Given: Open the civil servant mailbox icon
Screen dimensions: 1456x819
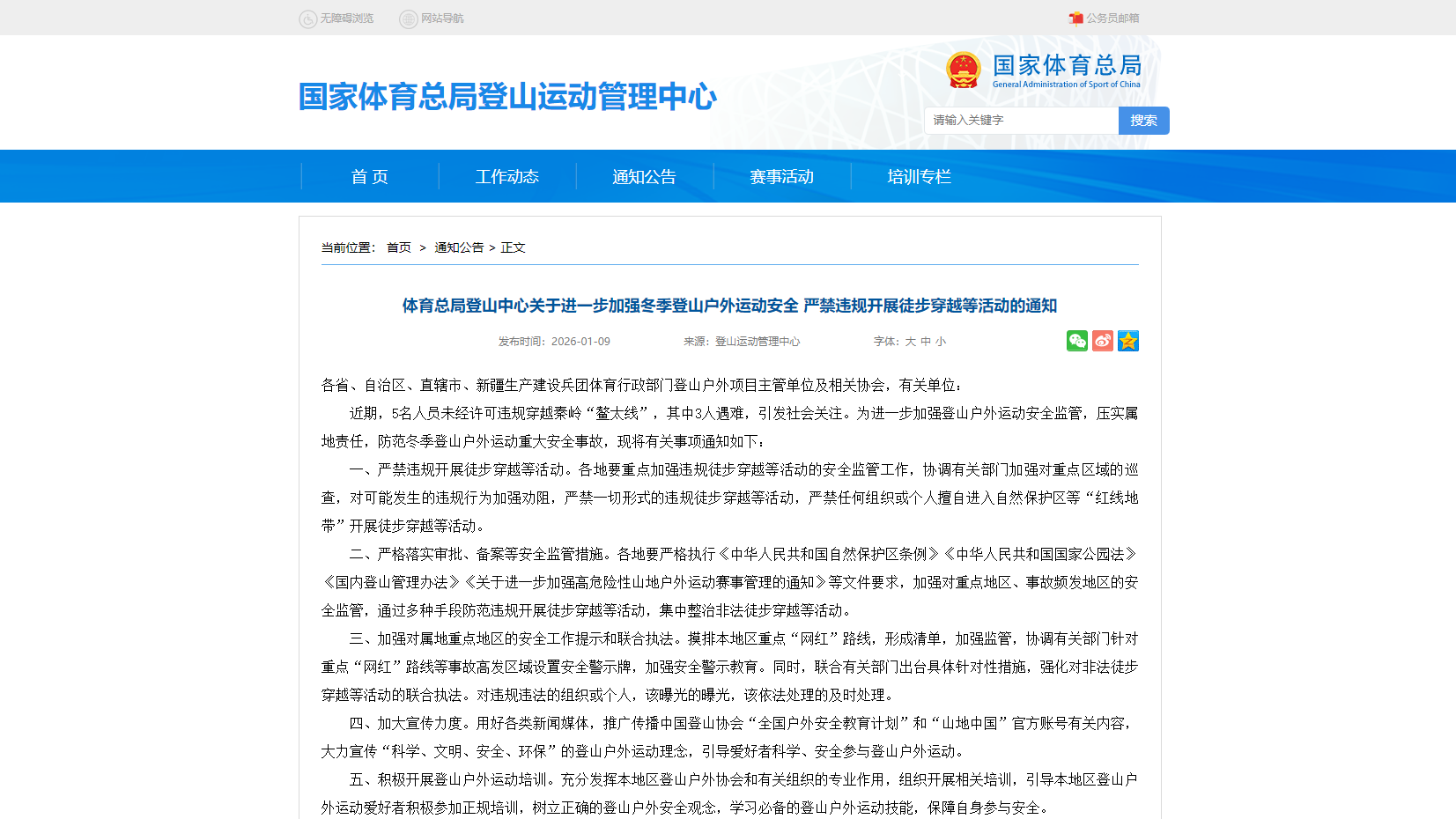Looking at the screenshot, I should pos(1075,18).
